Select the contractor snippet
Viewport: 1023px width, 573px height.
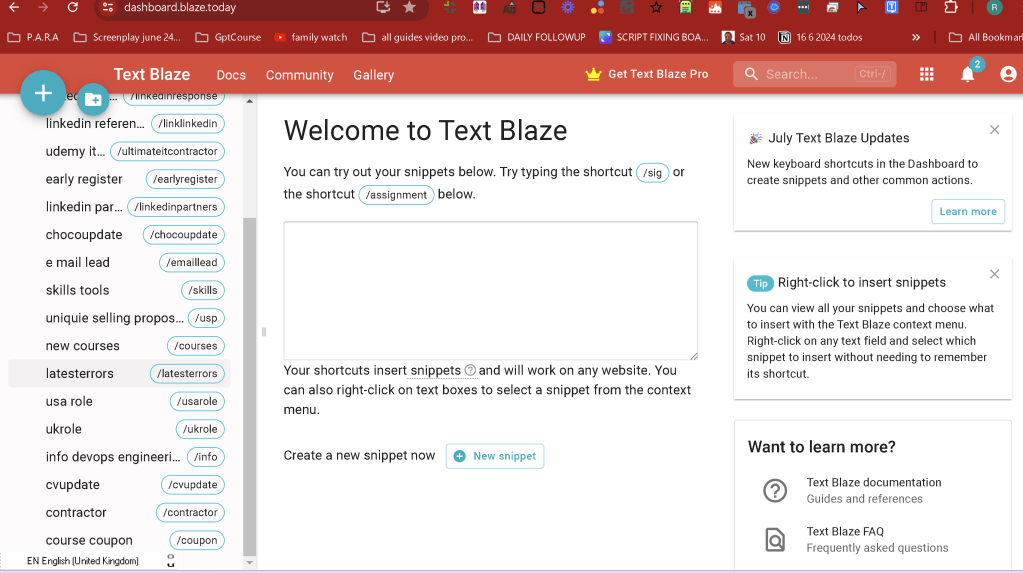click(119, 512)
